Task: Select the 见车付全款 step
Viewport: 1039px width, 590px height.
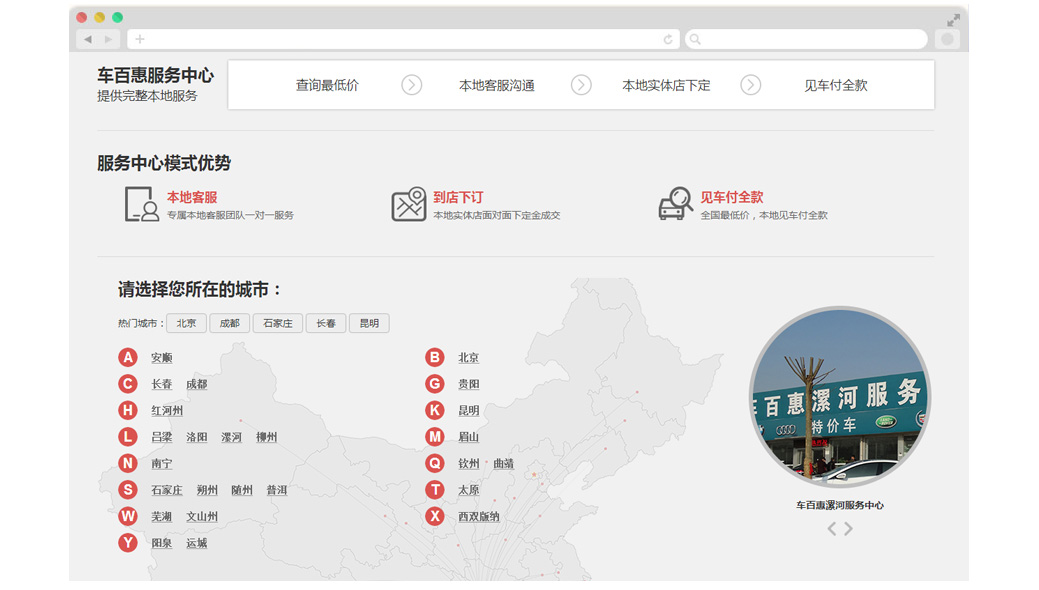Action: click(836, 85)
